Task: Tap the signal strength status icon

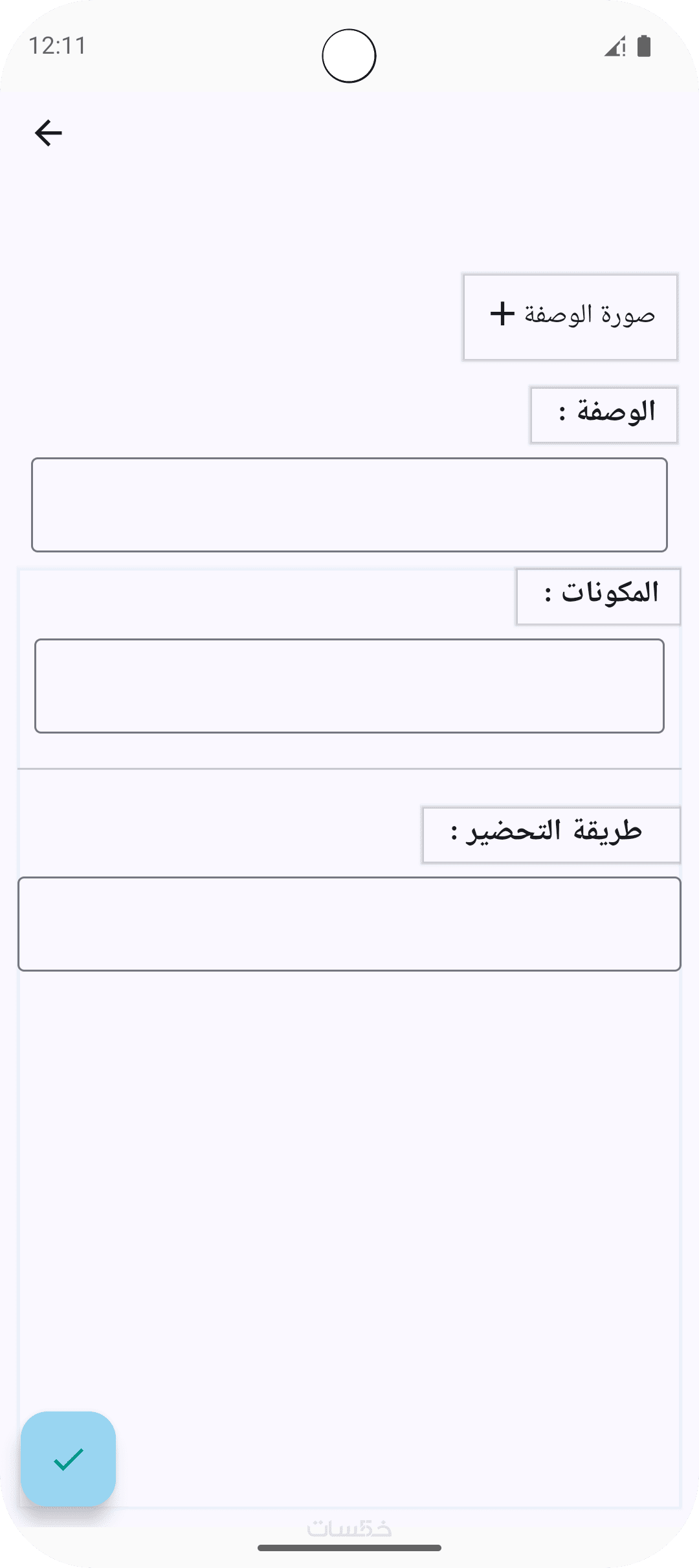Action: [614, 47]
